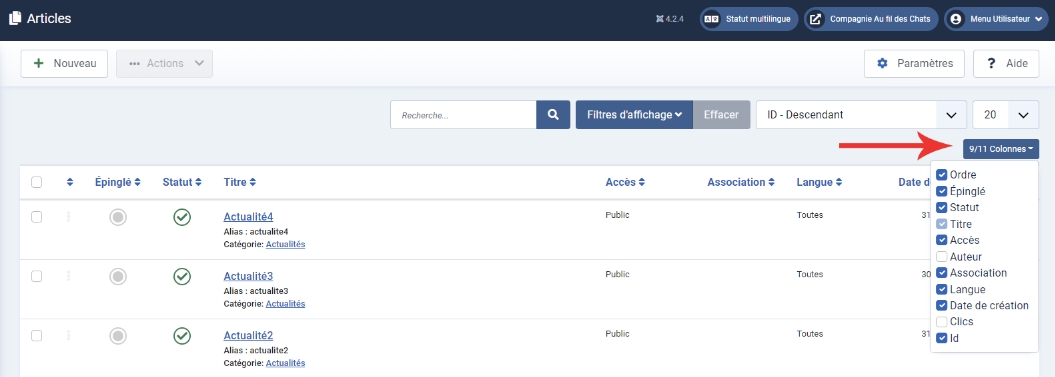Image resolution: width=1055 pixels, height=377 pixels.
Task: Click published status icon of Actualité2
Action: click(x=182, y=335)
